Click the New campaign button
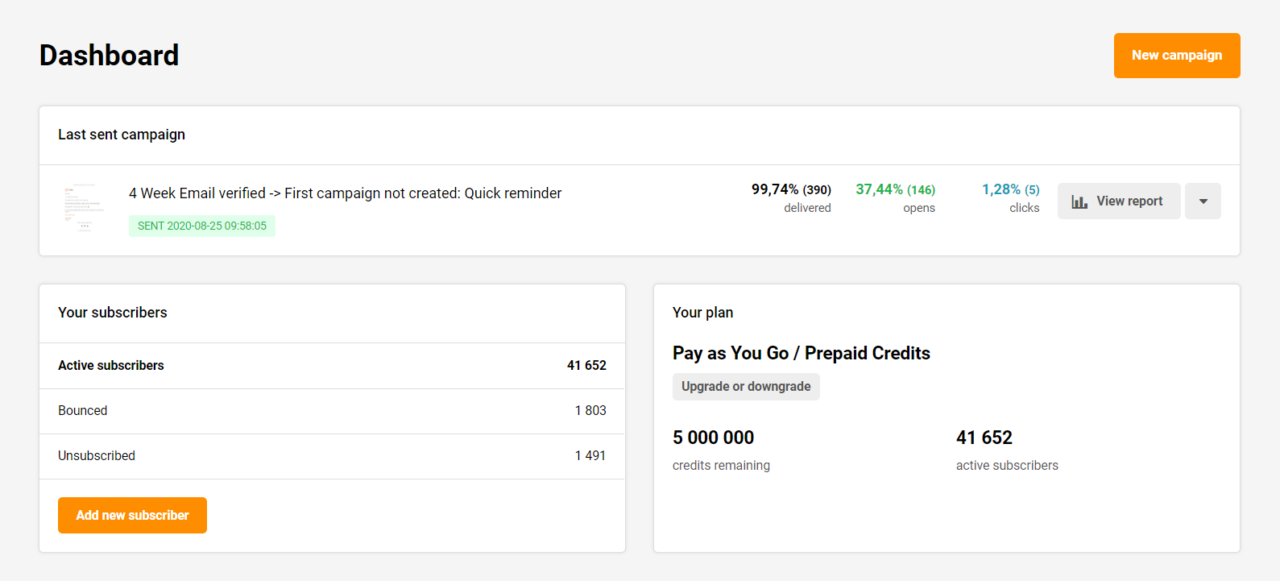Screen dimensions: 1280x581 (x=1176, y=55)
